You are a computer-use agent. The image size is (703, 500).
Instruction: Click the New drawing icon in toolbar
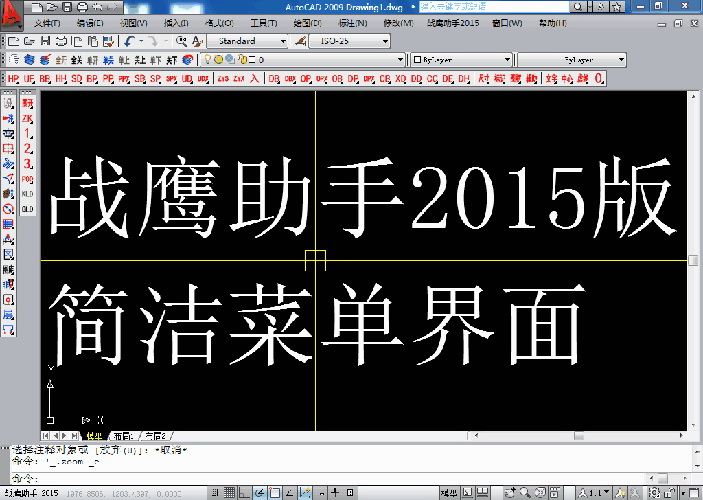pos(13,41)
